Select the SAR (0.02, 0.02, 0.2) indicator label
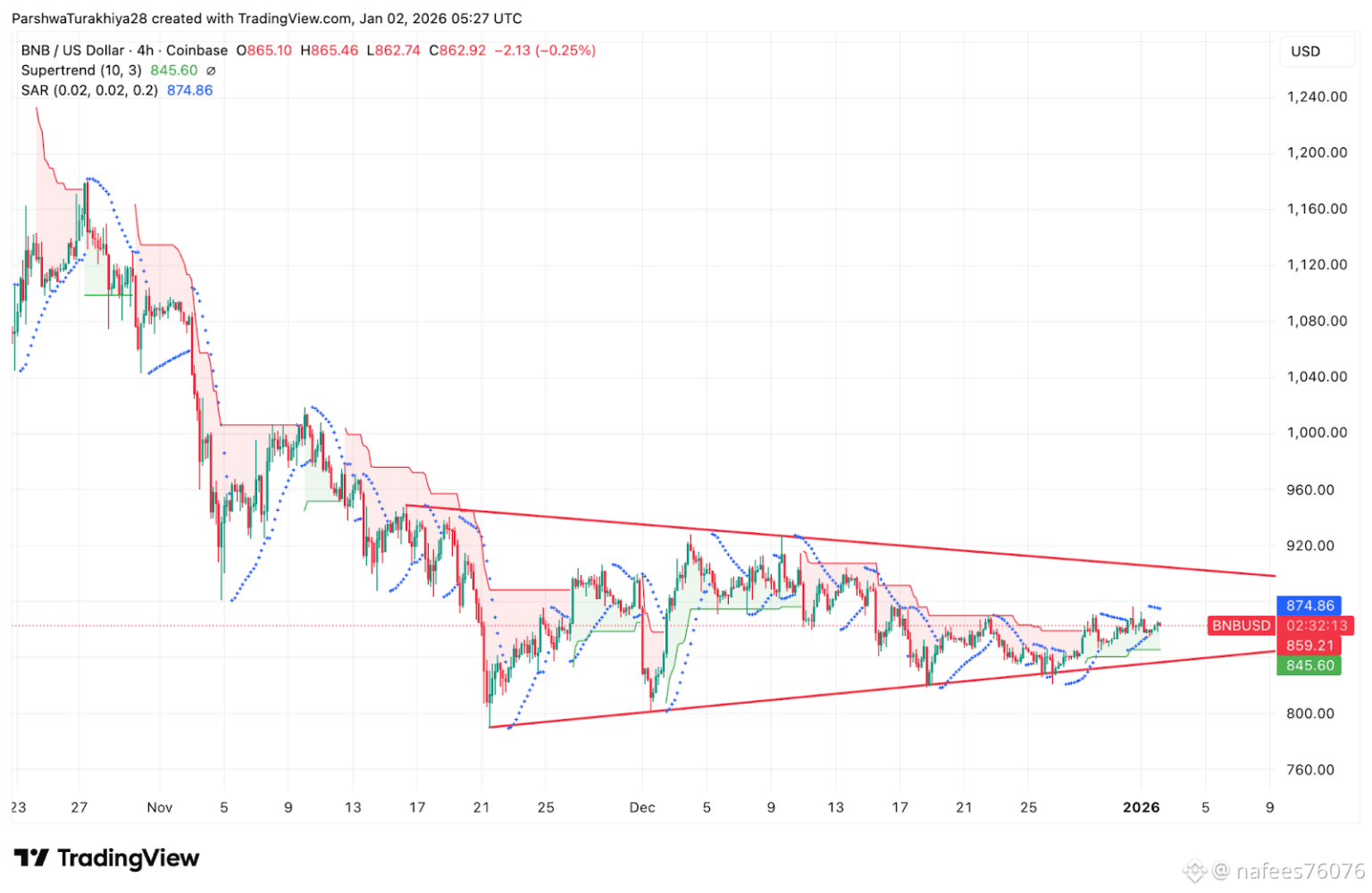 click(x=89, y=90)
